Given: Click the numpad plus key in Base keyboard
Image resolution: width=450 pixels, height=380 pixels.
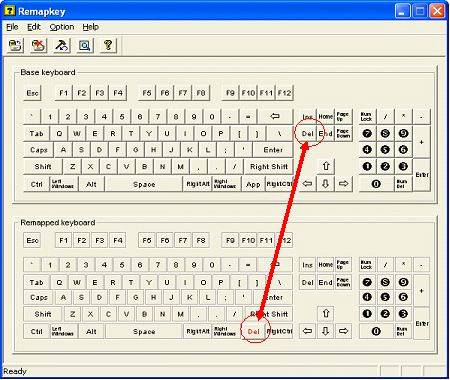Looking at the screenshot, I should coord(421,142).
